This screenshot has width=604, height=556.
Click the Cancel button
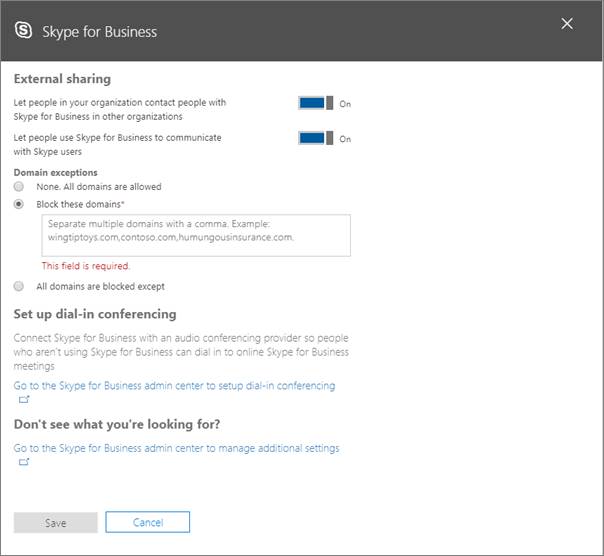[148, 522]
